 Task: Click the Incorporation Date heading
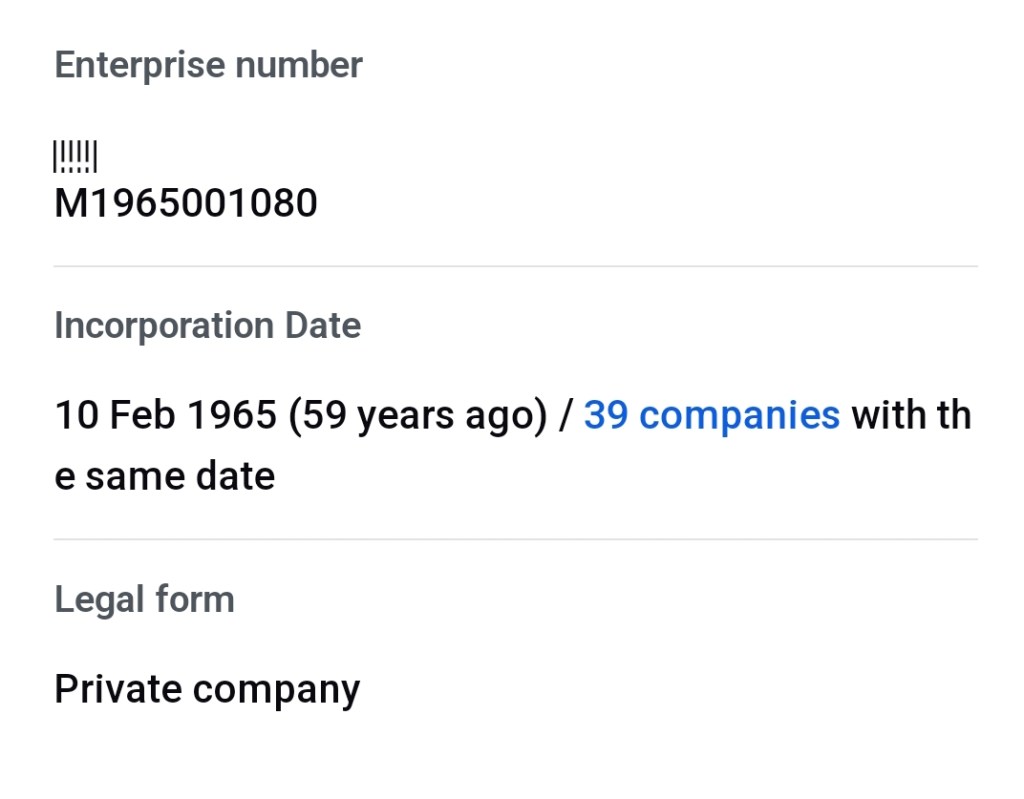point(207,325)
